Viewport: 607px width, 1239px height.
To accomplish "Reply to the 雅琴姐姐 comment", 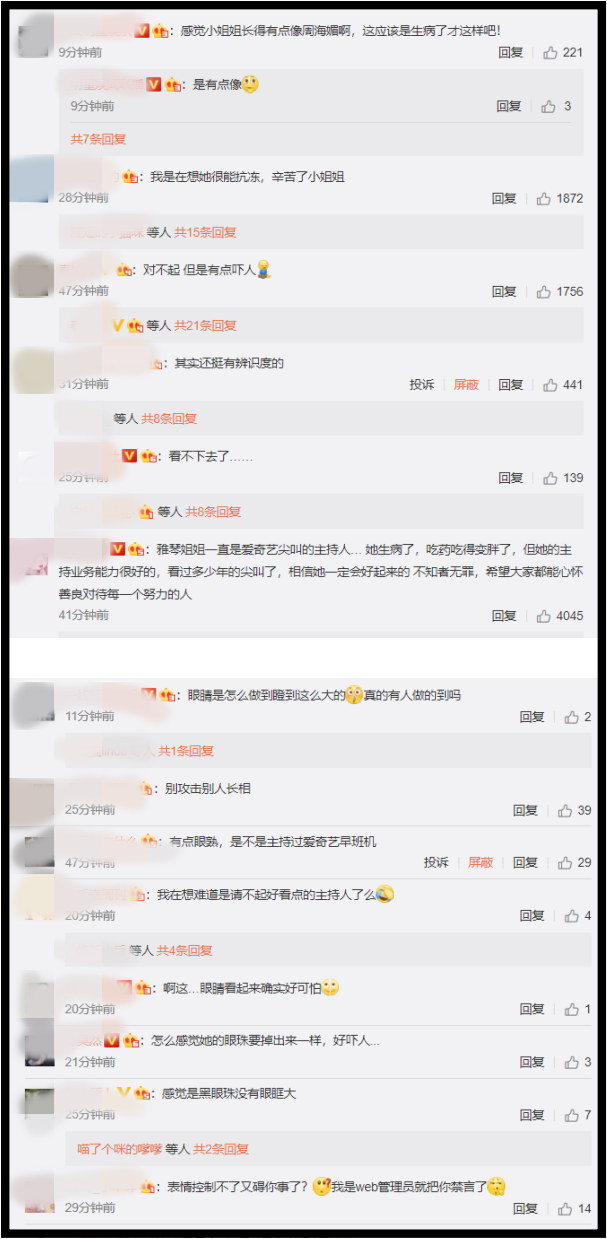I will pyautogui.click(x=504, y=616).
